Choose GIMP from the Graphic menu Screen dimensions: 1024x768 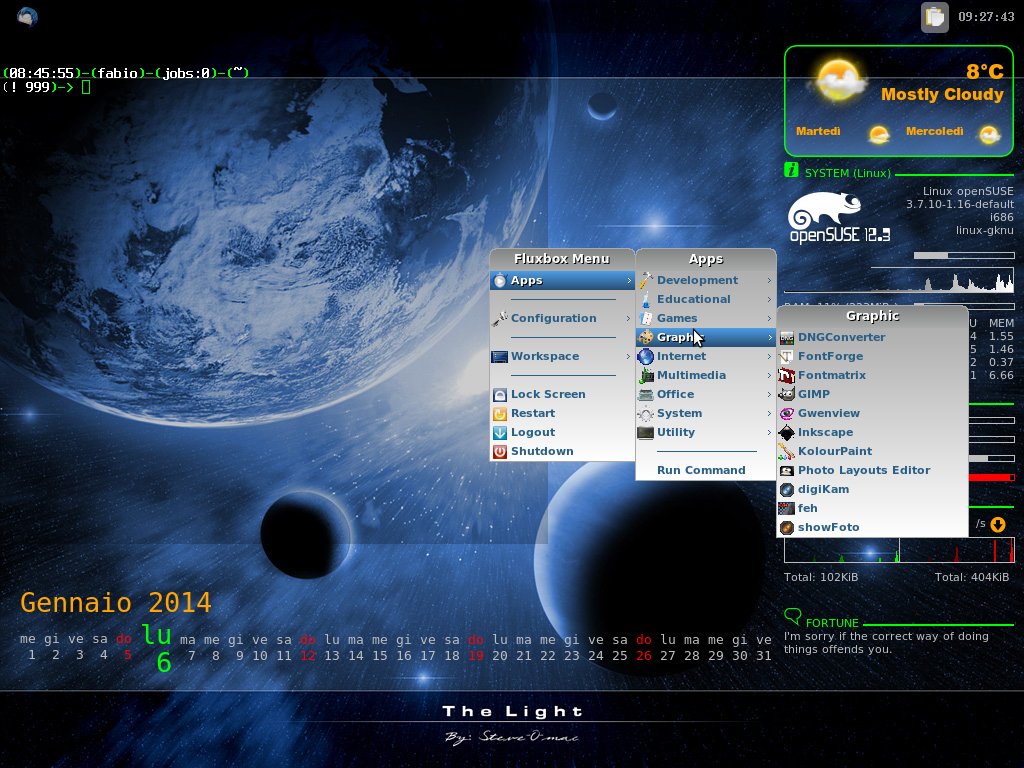pos(872,394)
